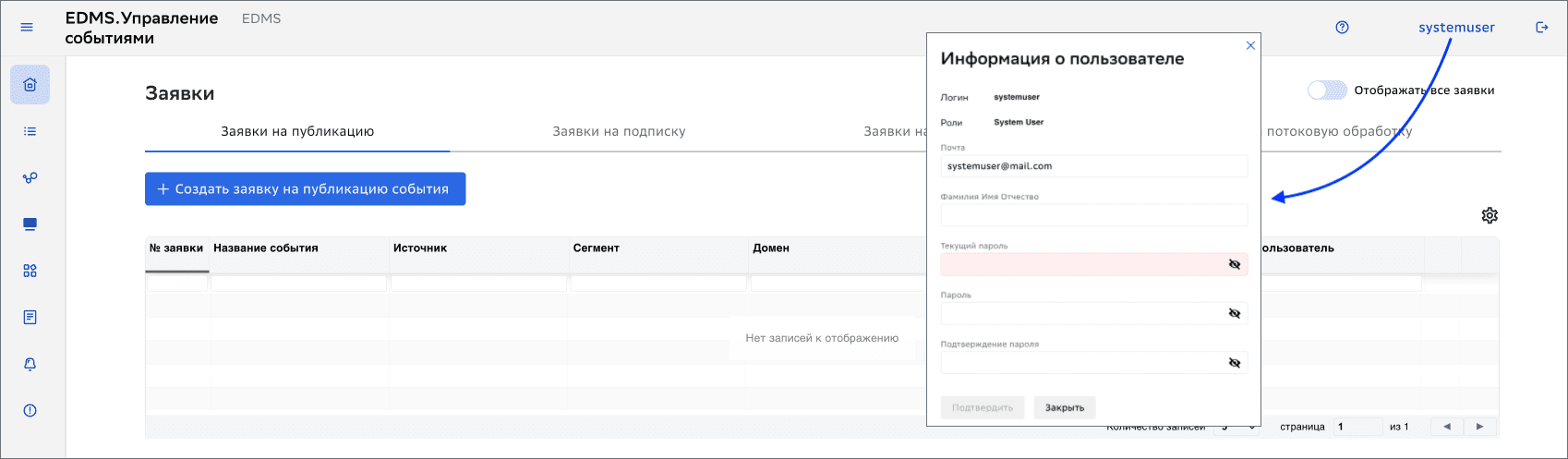The image size is (1568, 459).
Task: Show the password confirmation field text
Action: [1235, 363]
